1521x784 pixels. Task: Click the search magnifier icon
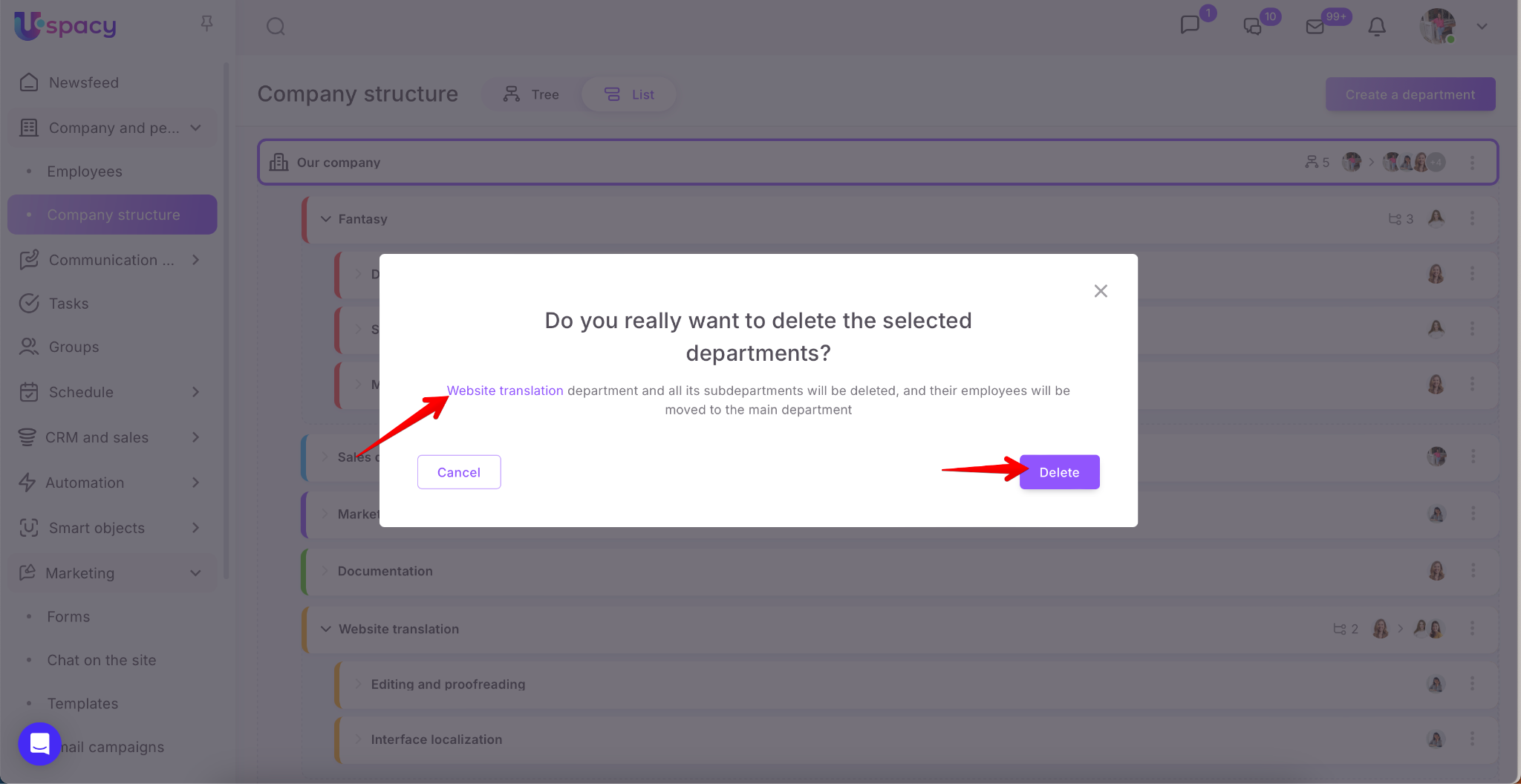click(x=276, y=27)
